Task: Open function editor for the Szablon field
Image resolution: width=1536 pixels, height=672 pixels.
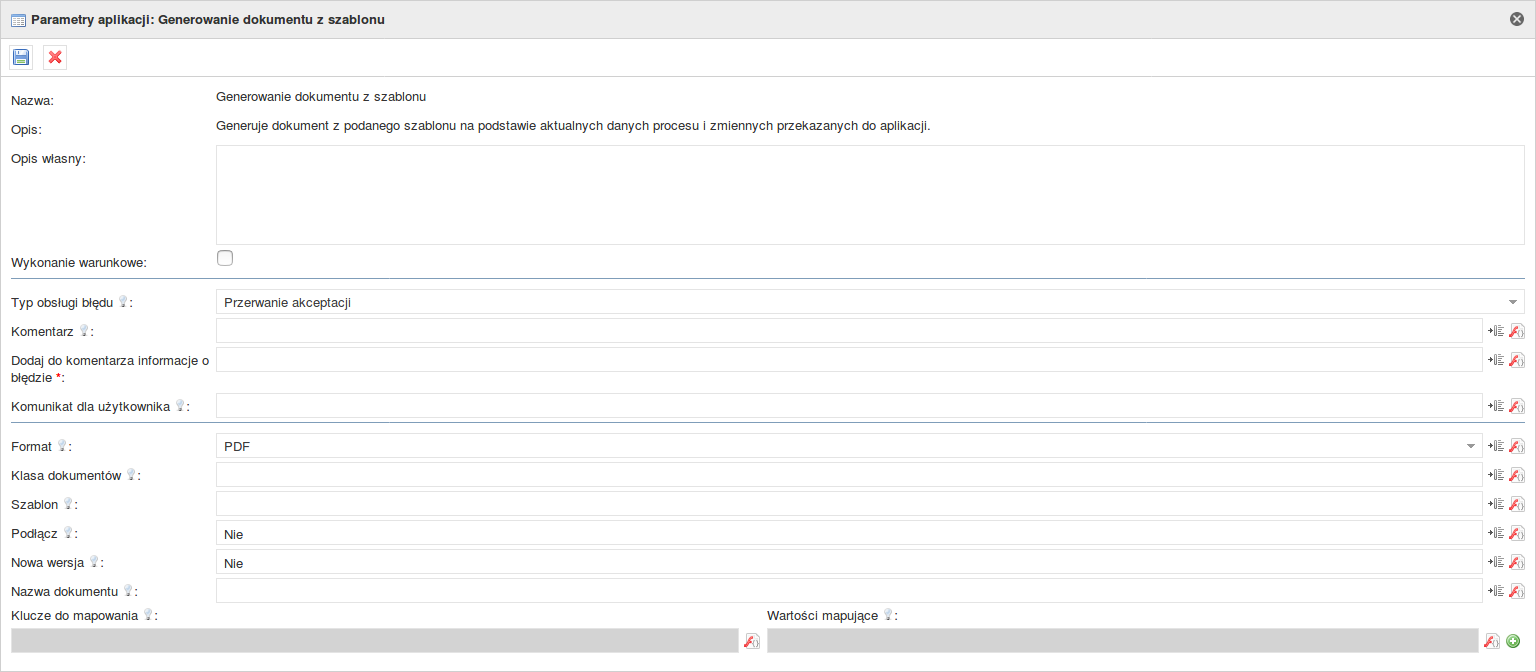Action: pyautogui.click(x=1516, y=504)
